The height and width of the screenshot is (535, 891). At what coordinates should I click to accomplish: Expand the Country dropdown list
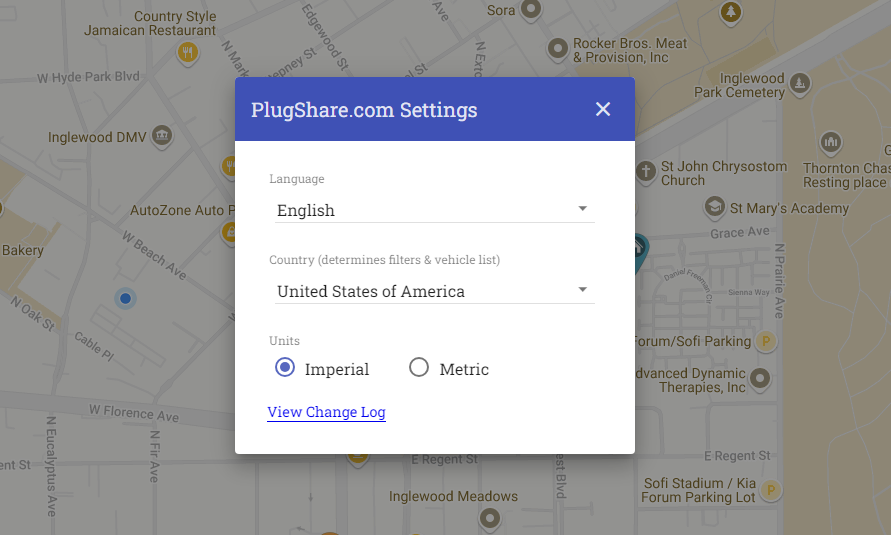(434, 291)
